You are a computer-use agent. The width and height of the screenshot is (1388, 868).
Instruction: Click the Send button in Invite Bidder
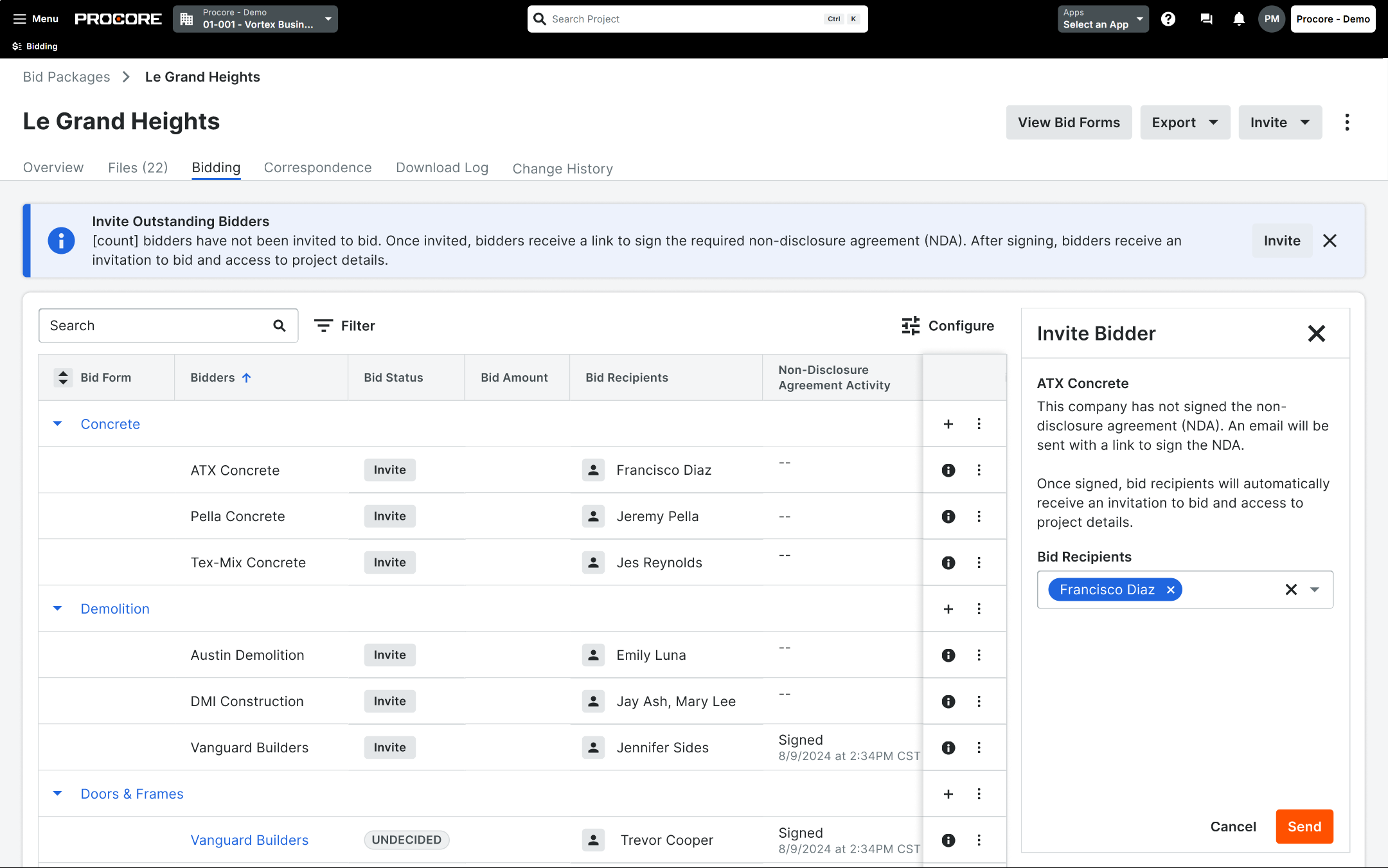pos(1304,826)
